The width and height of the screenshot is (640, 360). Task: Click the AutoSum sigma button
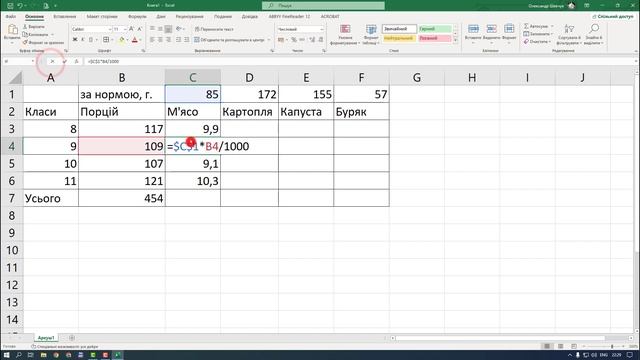pyautogui.click(x=536, y=26)
